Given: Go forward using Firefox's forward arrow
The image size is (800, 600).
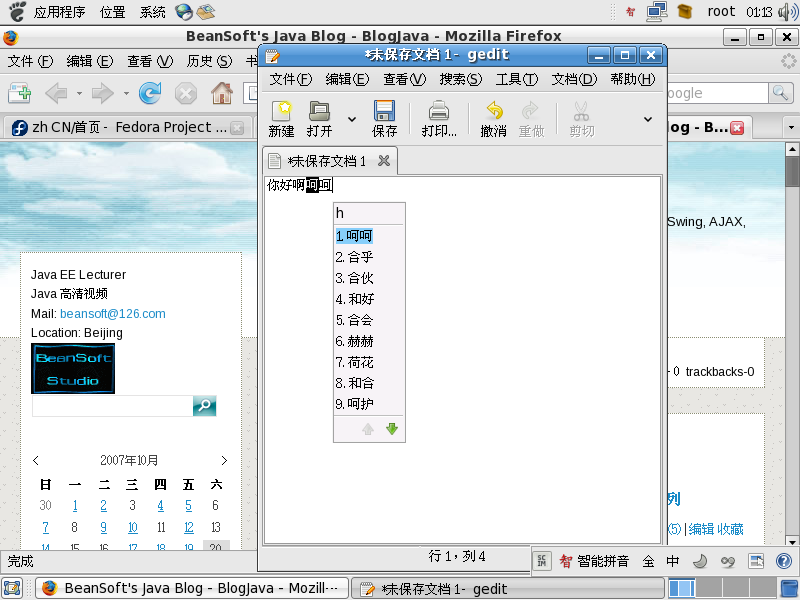Looking at the screenshot, I should point(103,93).
